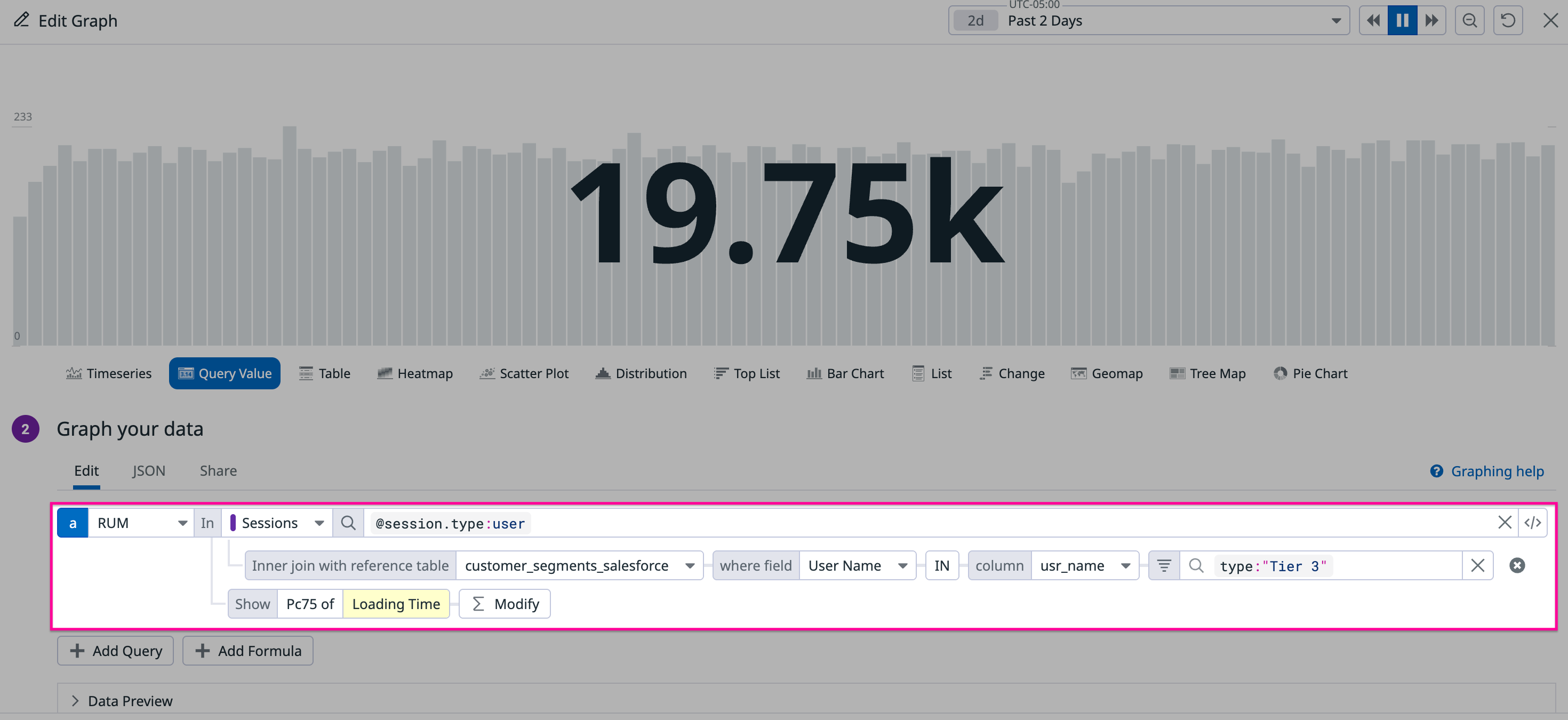Open the Graphing help link
The height and width of the screenshot is (720, 1568).
tap(1487, 470)
